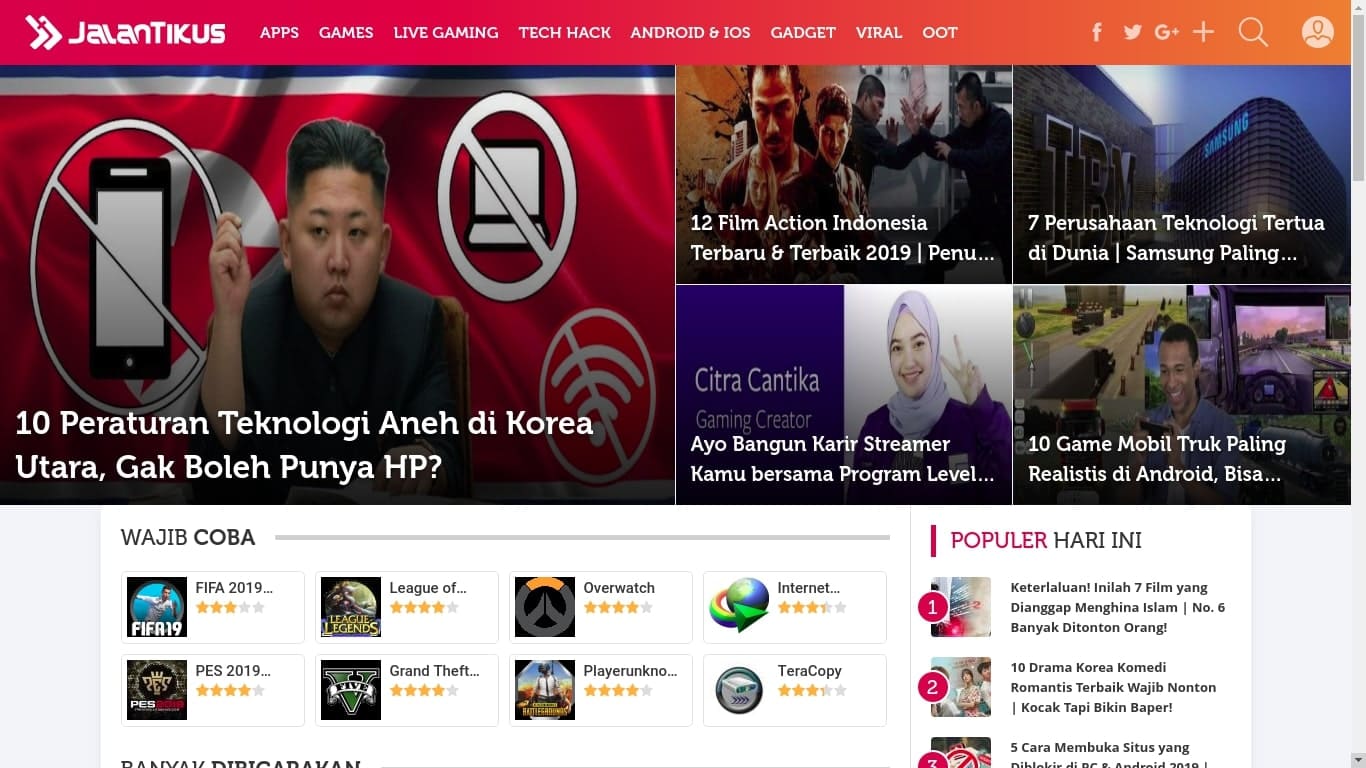
Task: Open the OOT menu
Action: [x=940, y=33]
